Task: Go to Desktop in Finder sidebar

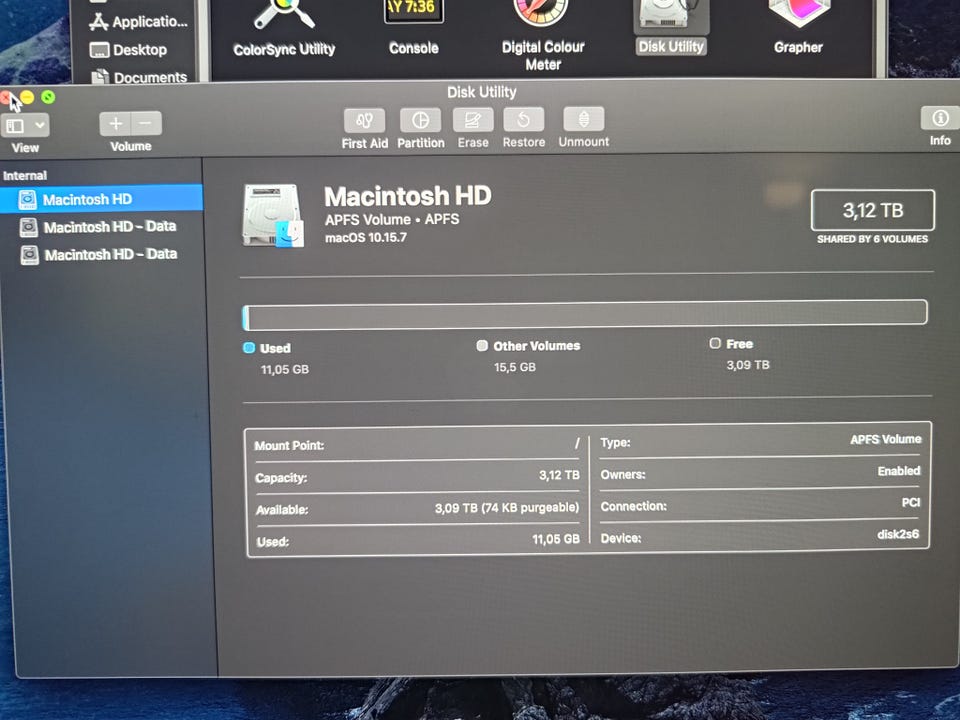Action: 129,50
